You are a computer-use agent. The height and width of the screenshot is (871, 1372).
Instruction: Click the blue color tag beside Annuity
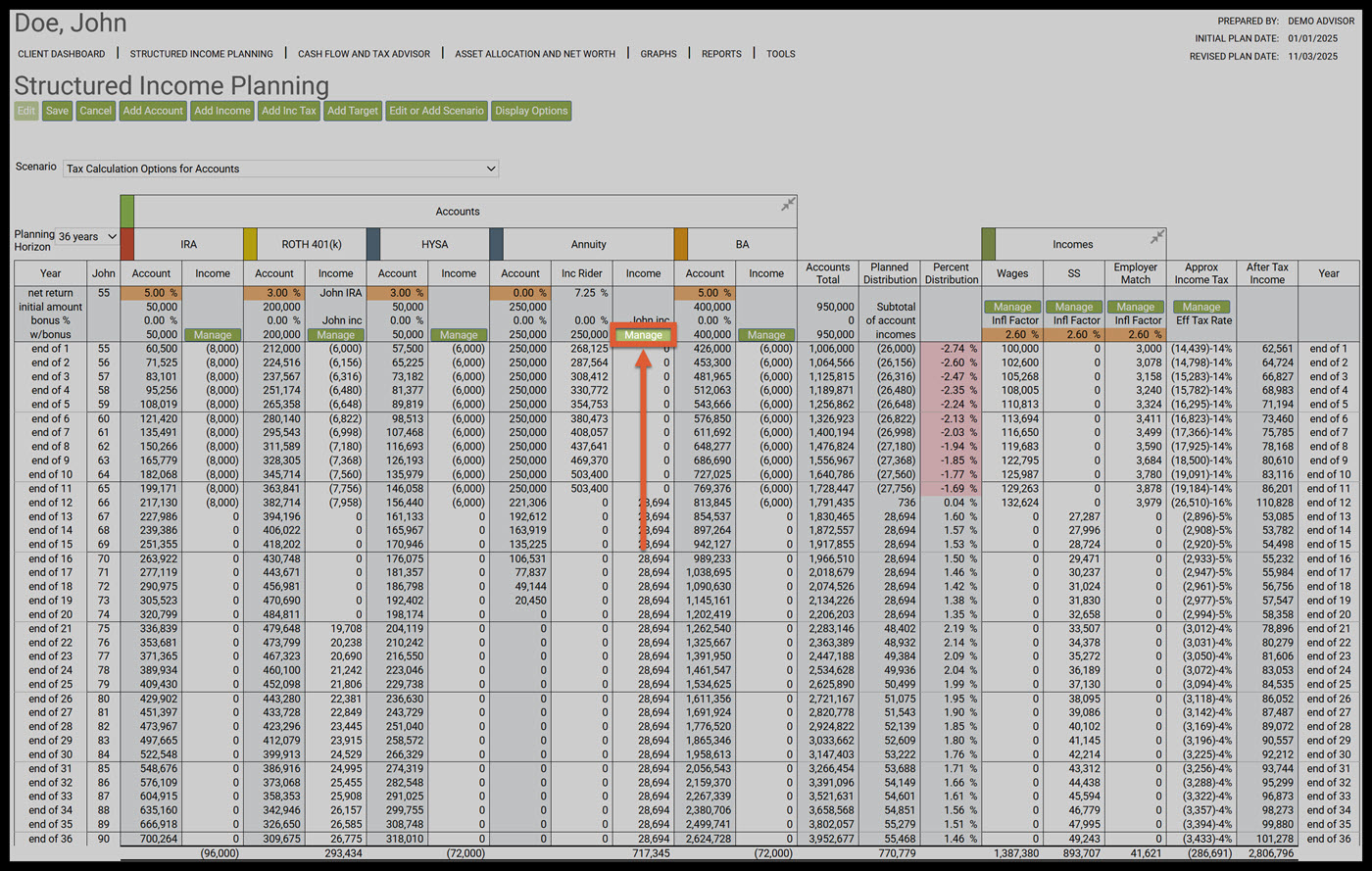pos(496,244)
